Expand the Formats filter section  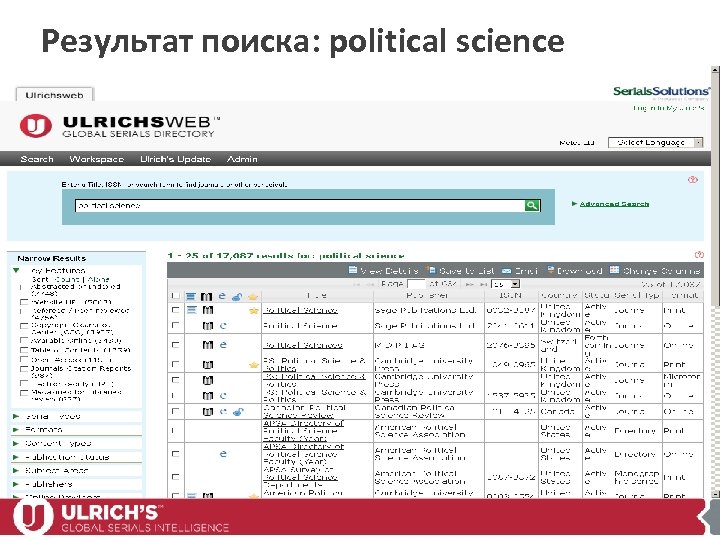(17, 430)
